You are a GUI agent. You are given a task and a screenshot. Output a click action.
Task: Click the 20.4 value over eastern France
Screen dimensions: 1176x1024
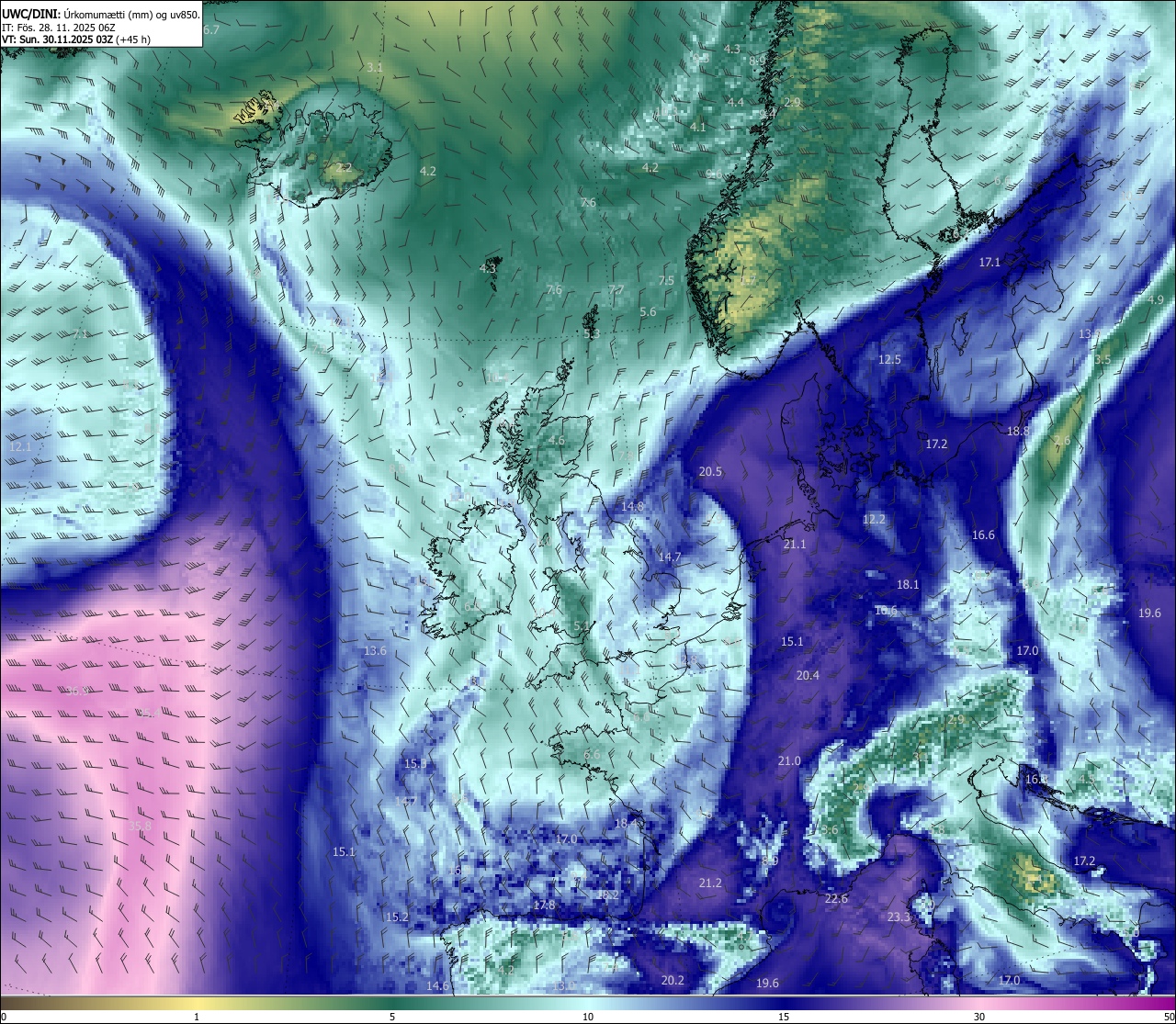point(808,676)
